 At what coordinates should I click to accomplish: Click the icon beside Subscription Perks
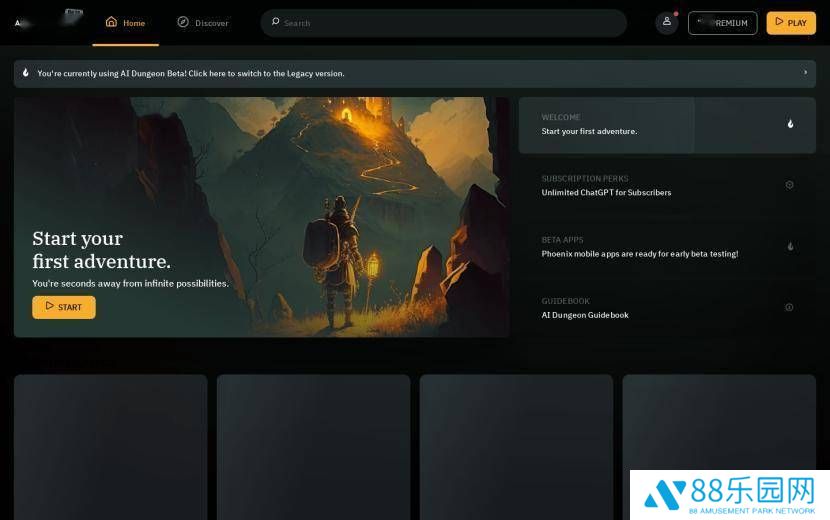coord(789,185)
